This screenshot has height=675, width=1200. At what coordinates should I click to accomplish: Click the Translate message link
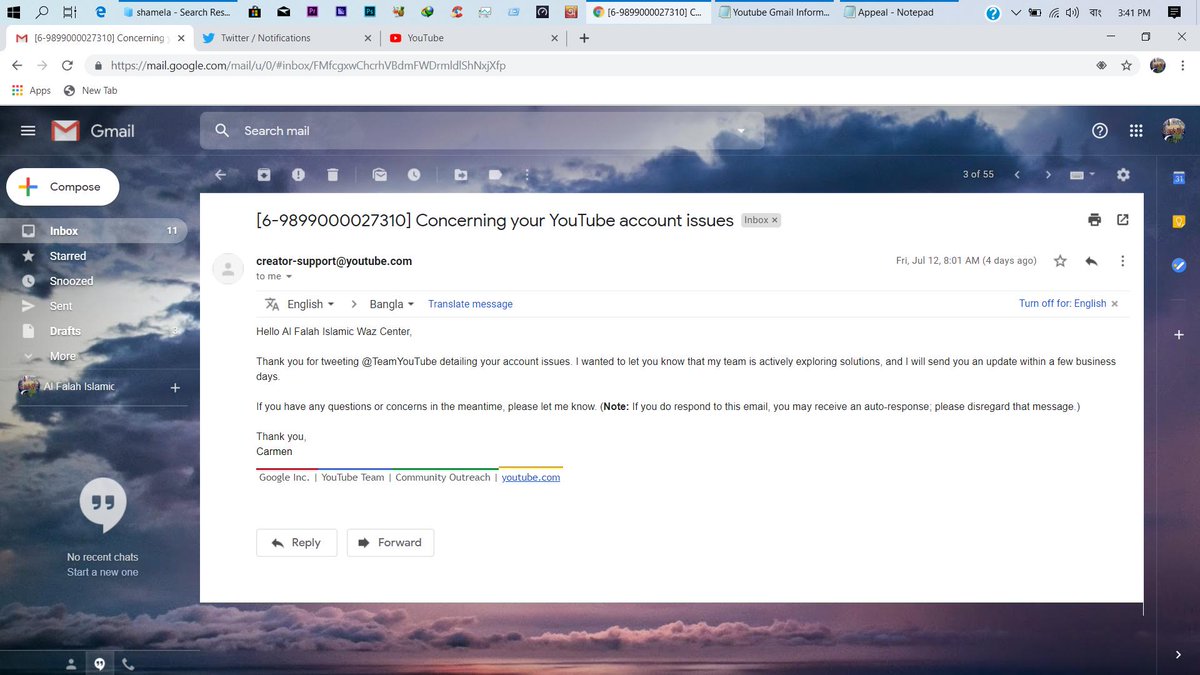pyautogui.click(x=470, y=304)
